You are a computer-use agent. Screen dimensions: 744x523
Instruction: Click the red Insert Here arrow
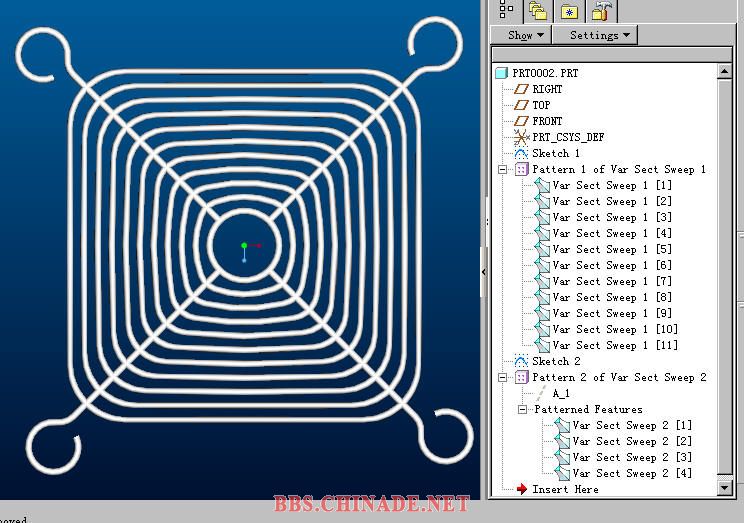pyautogui.click(x=521, y=489)
